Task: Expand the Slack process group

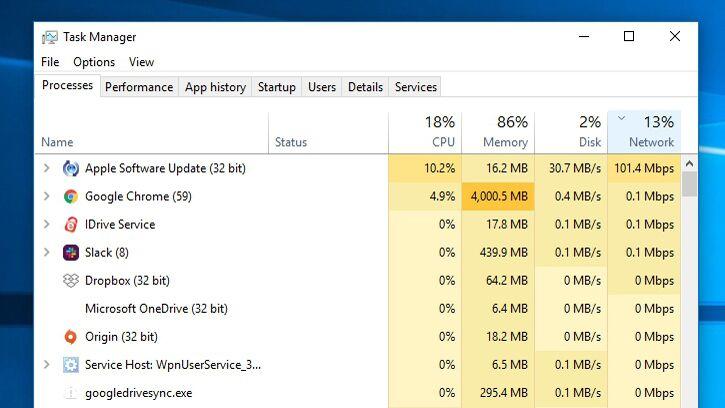Action: [47, 252]
